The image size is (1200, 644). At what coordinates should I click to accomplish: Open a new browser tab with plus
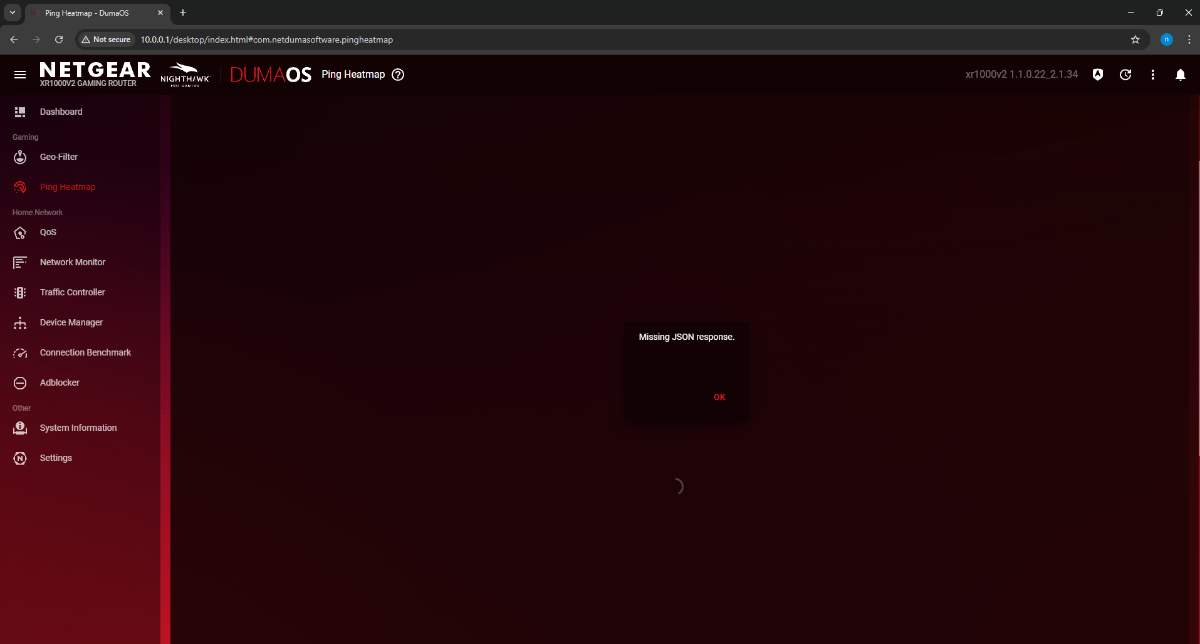click(x=183, y=13)
